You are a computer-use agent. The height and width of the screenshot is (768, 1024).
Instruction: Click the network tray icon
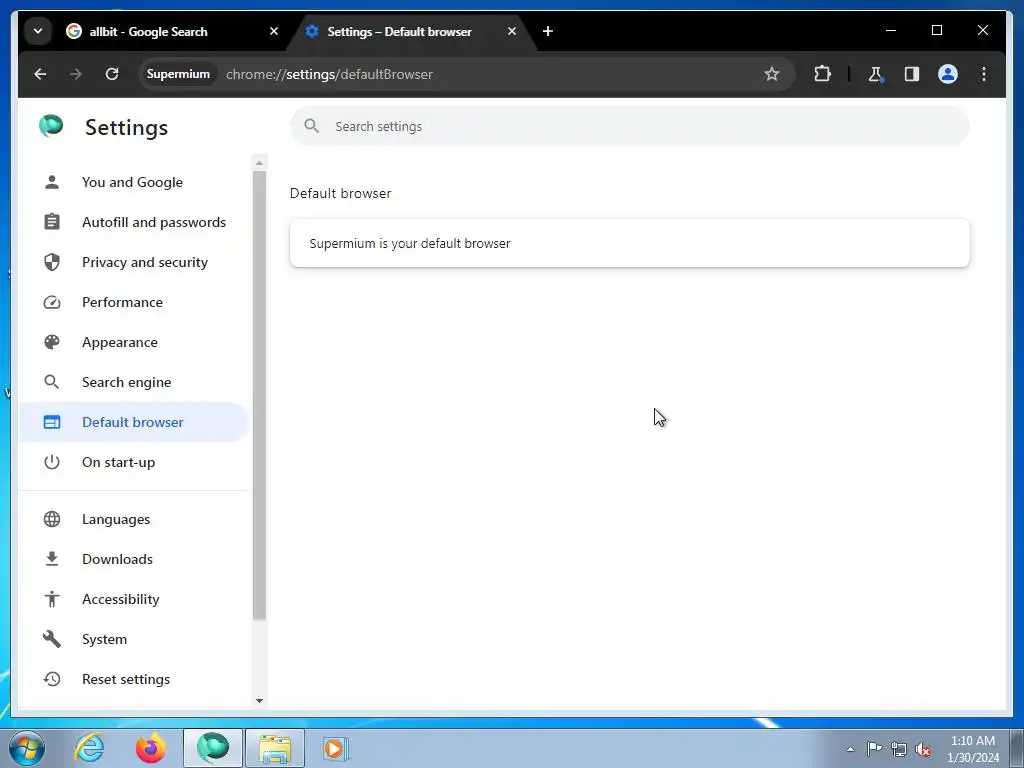[x=899, y=749]
